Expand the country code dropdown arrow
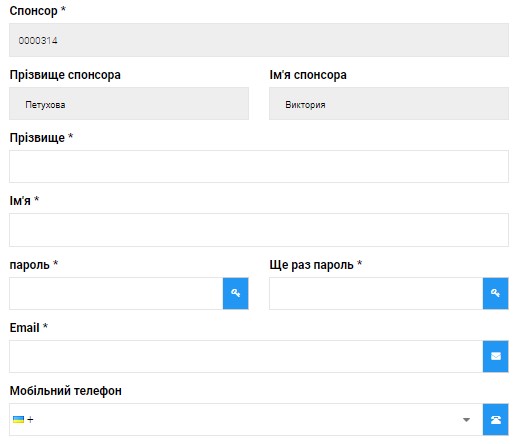 point(466,420)
